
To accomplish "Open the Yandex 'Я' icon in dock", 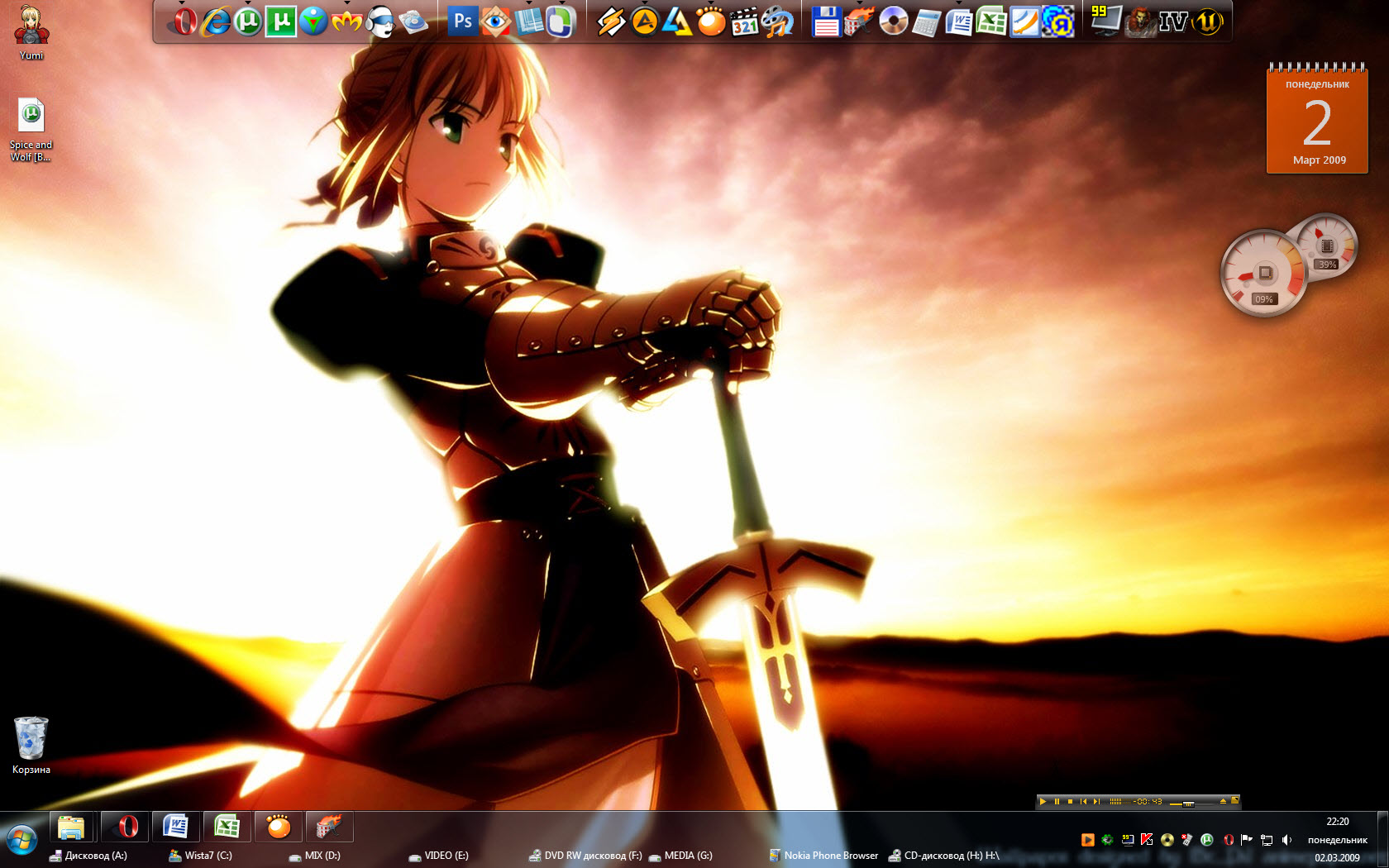I will coord(1058,21).
